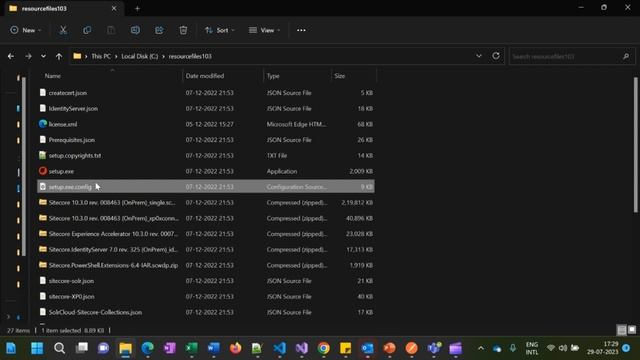Go back with the back arrow

coord(11,56)
